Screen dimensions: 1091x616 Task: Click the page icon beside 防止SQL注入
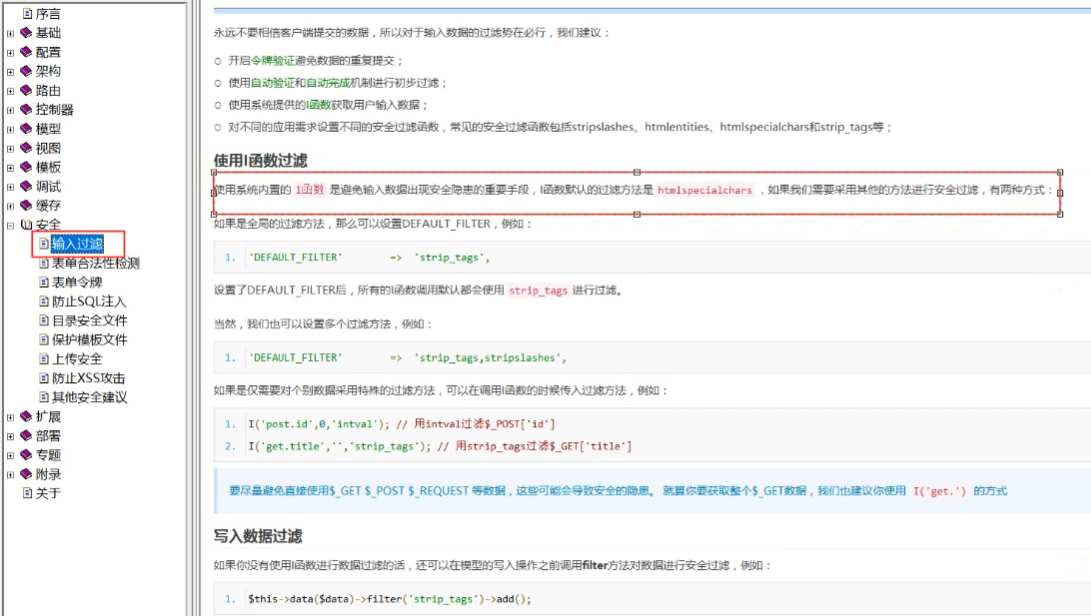pyautogui.click(x=44, y=301)
